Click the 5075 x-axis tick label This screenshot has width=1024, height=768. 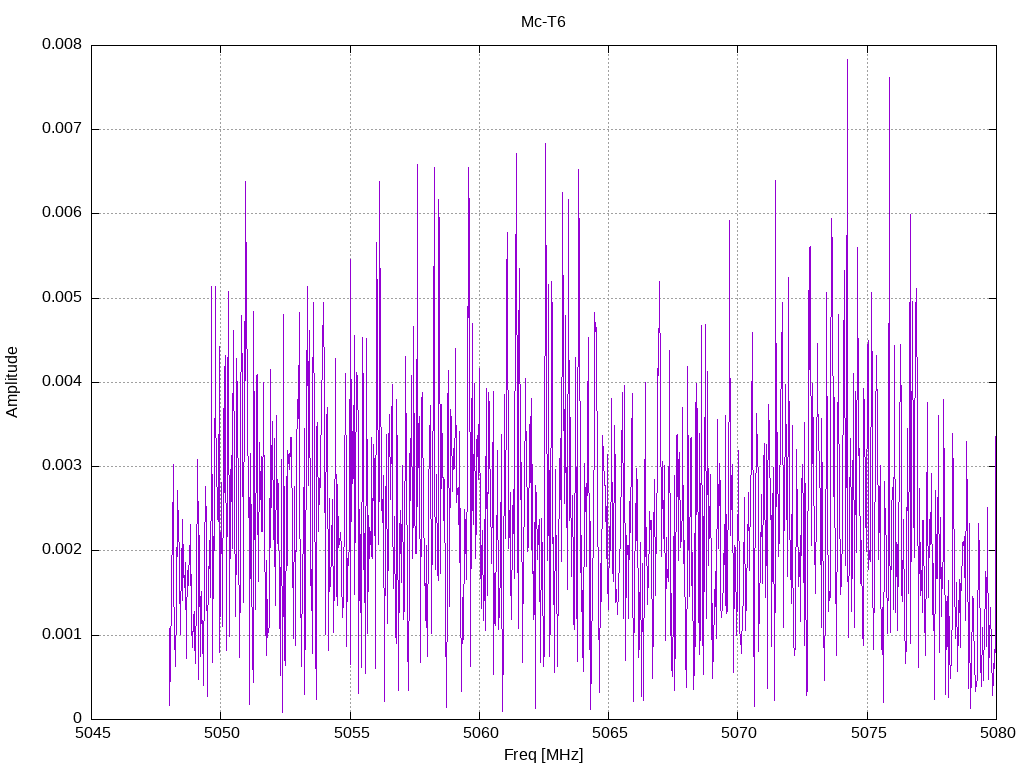coord(868,733)
